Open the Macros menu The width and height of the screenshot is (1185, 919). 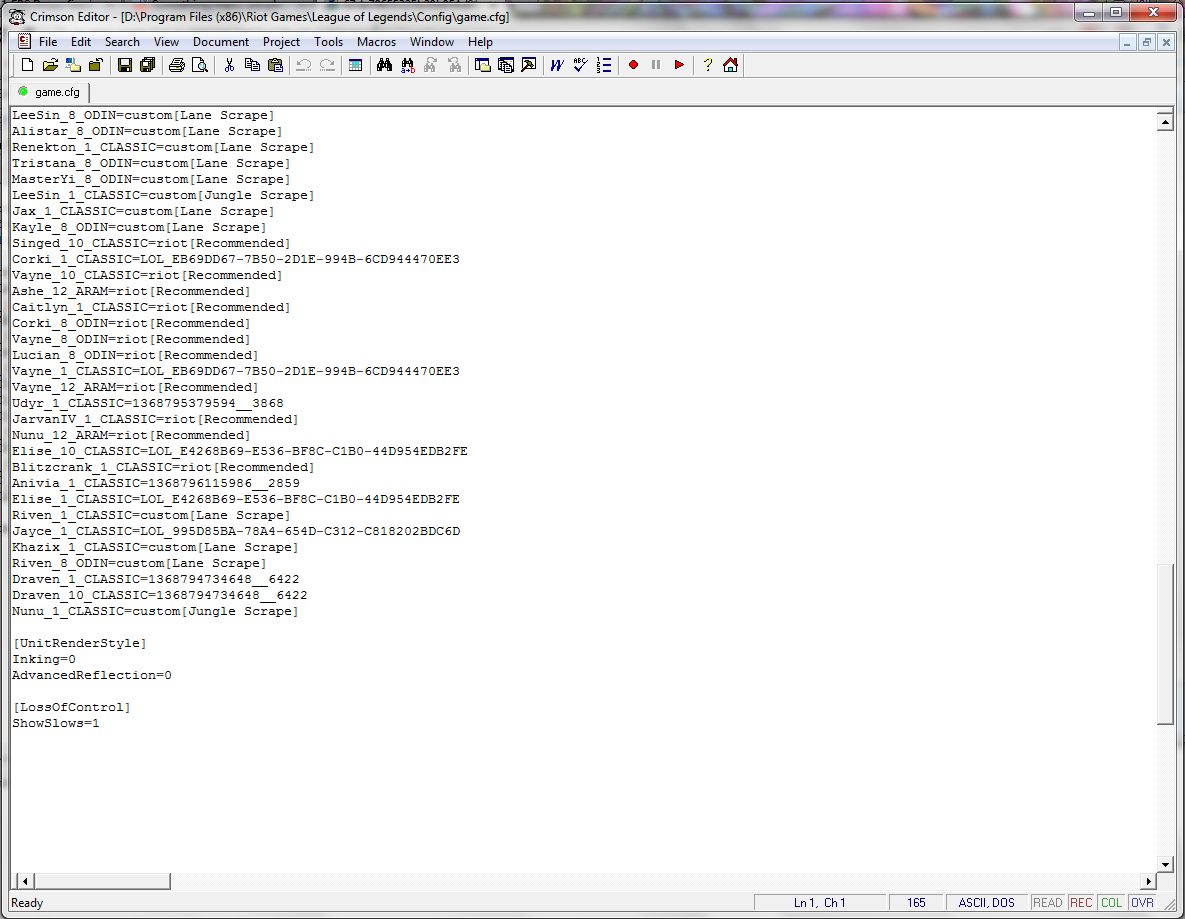376,42
